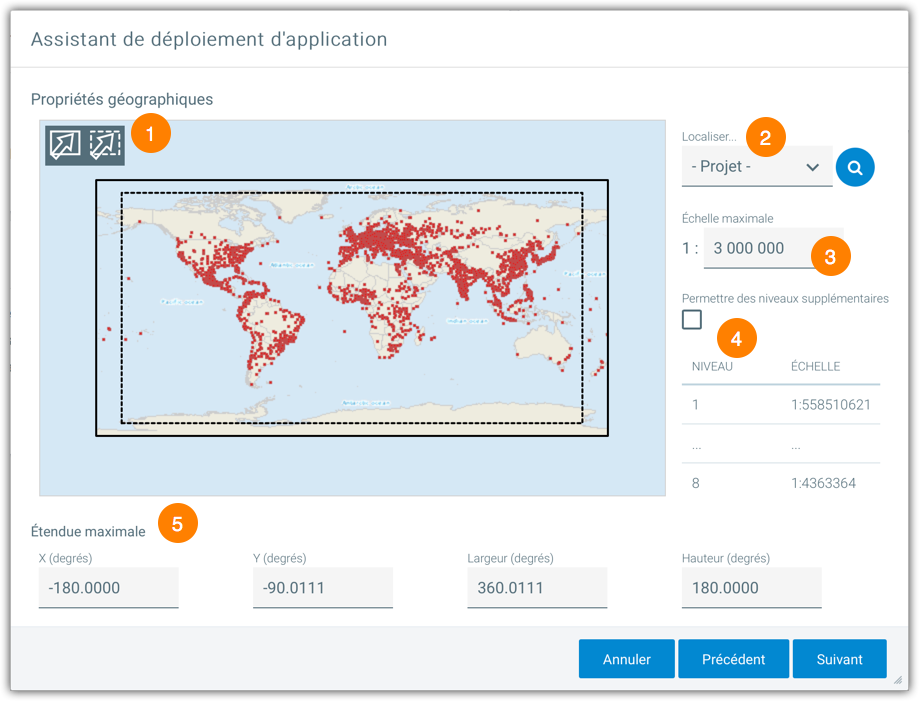Focus the Largeur (degrés) field
This screenshot has width=919, height=701.
pos(536,588)
